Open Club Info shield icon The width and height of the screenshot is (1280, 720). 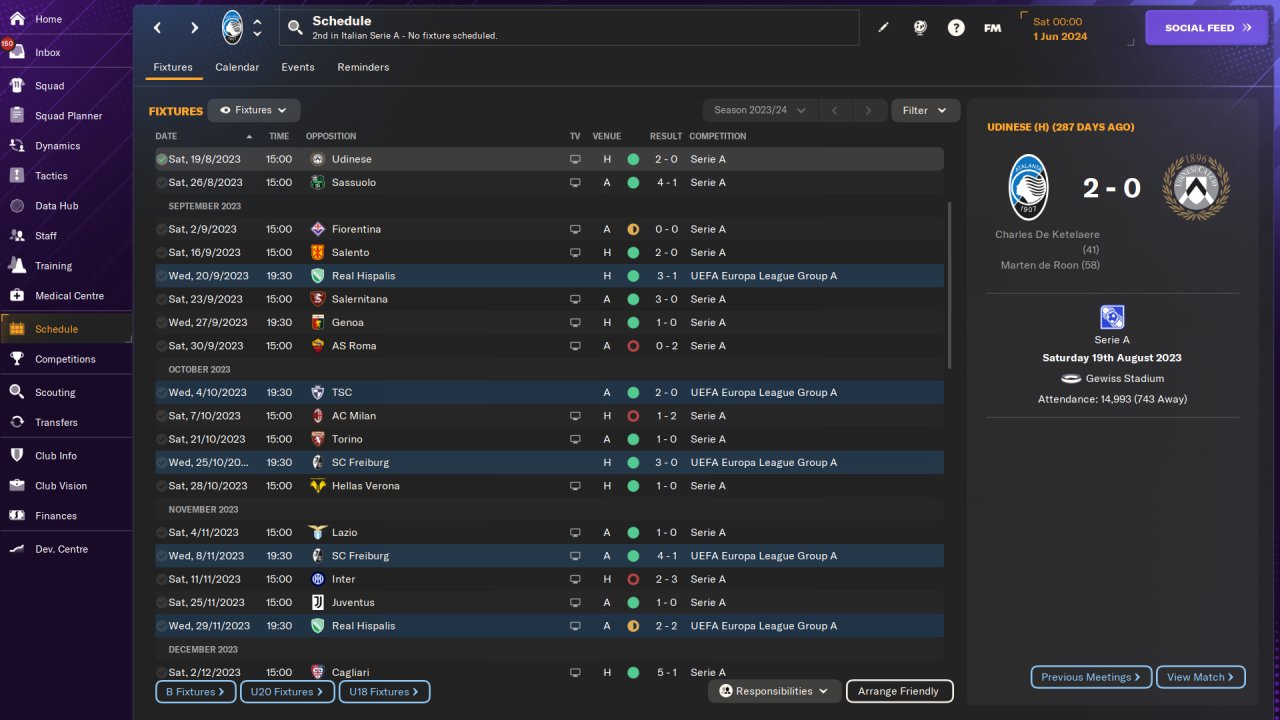tap(17, 456)
